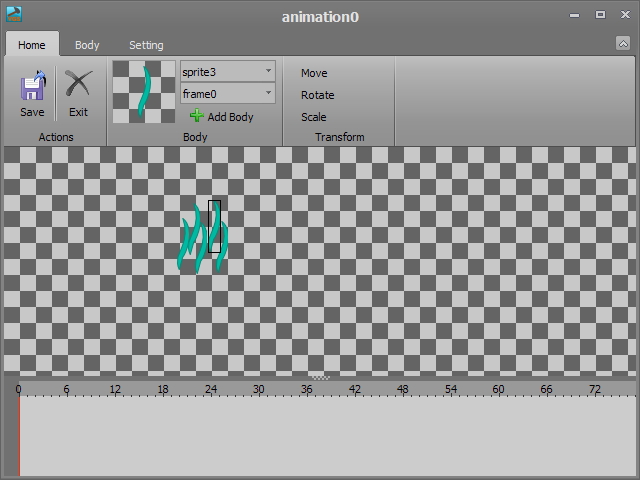
Task: Select the Home tab
Action: point(32,45)
